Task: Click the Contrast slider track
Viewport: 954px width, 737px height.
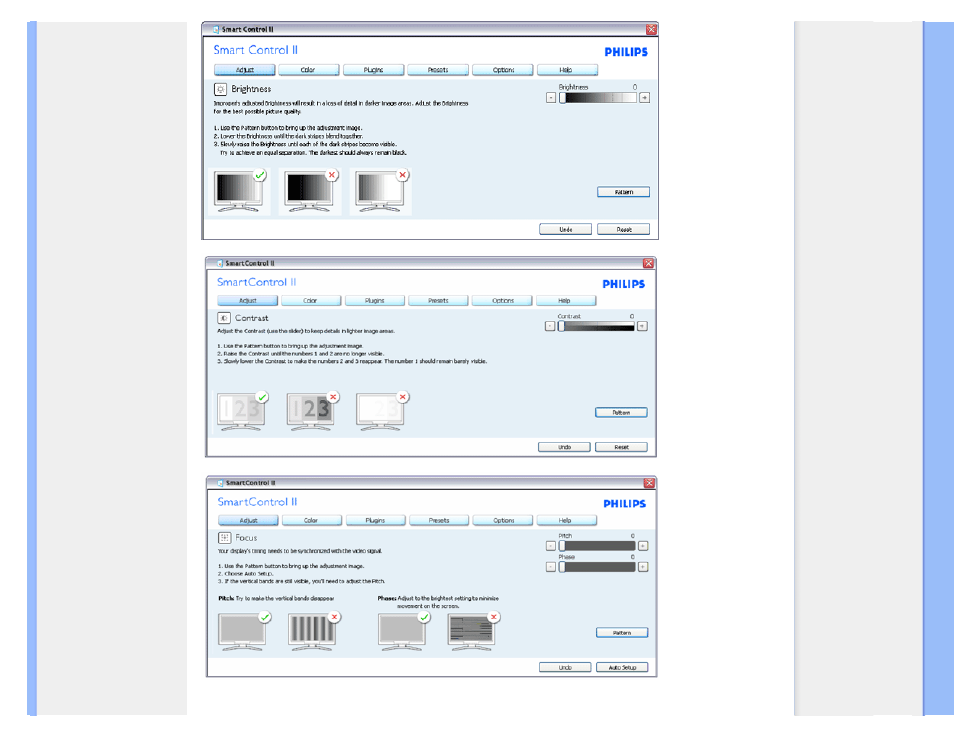Action: [x=596, y=326]
